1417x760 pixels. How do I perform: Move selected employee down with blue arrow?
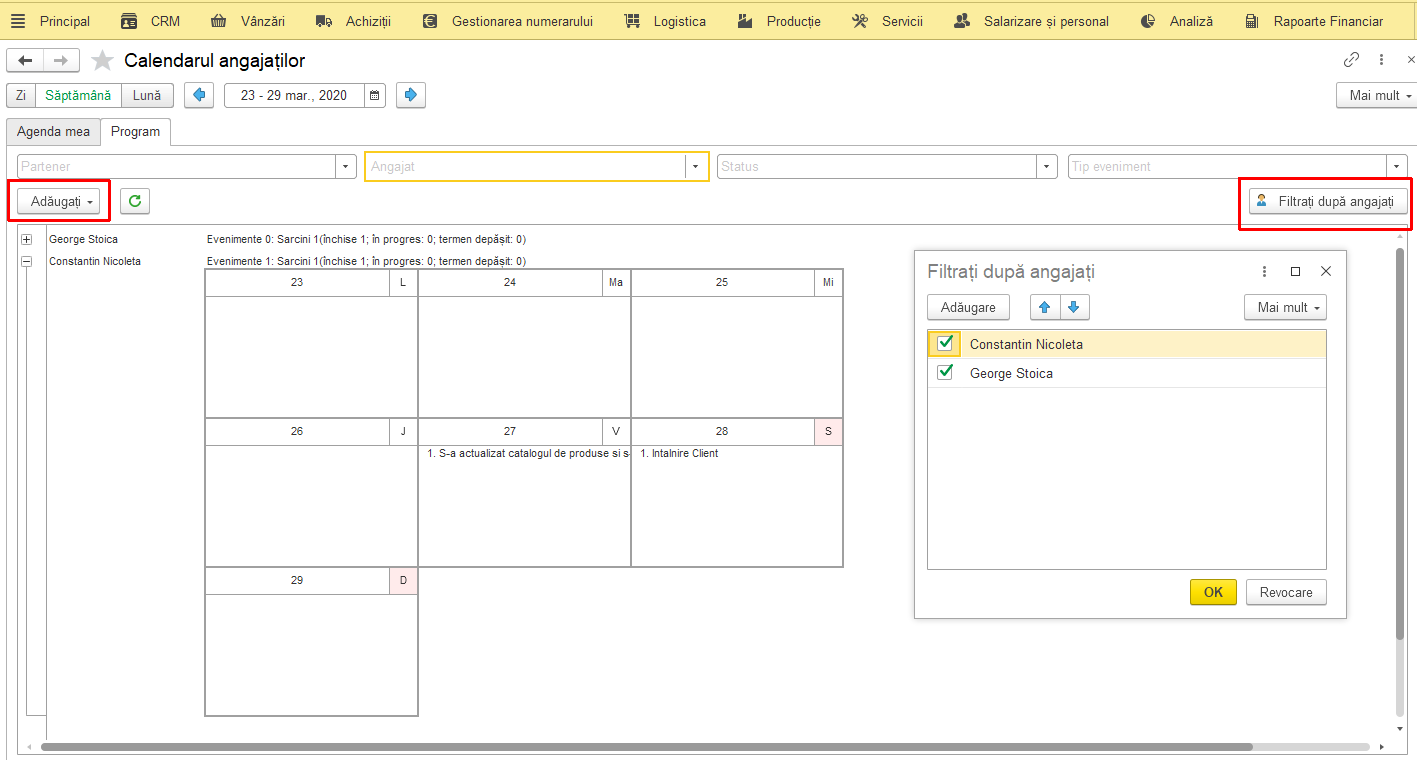(1074, 307)
